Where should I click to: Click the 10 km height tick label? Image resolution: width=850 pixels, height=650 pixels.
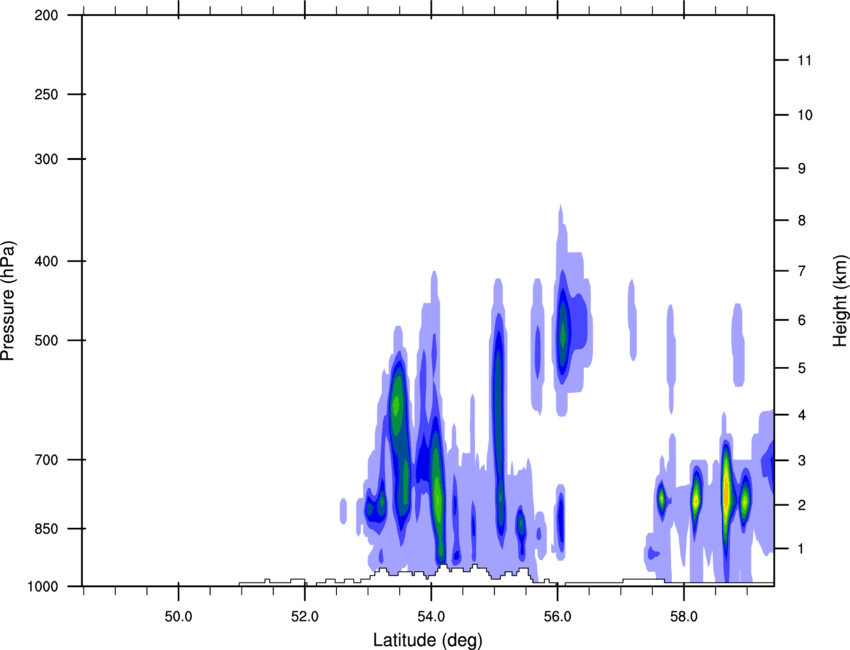coord(804,115)
